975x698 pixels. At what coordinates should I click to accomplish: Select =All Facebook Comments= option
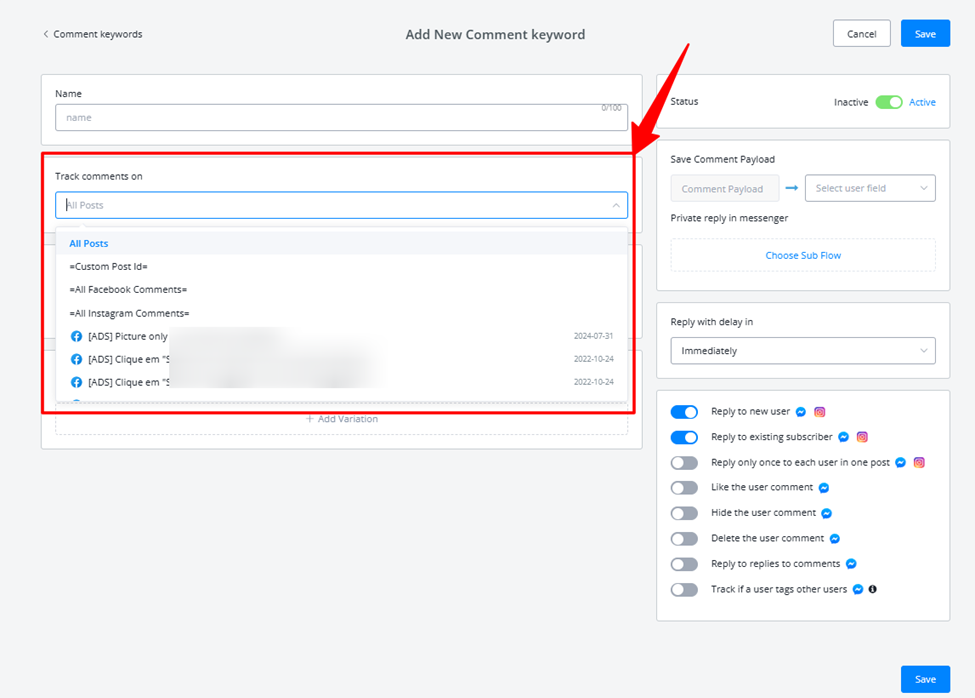tap(341, 290)
